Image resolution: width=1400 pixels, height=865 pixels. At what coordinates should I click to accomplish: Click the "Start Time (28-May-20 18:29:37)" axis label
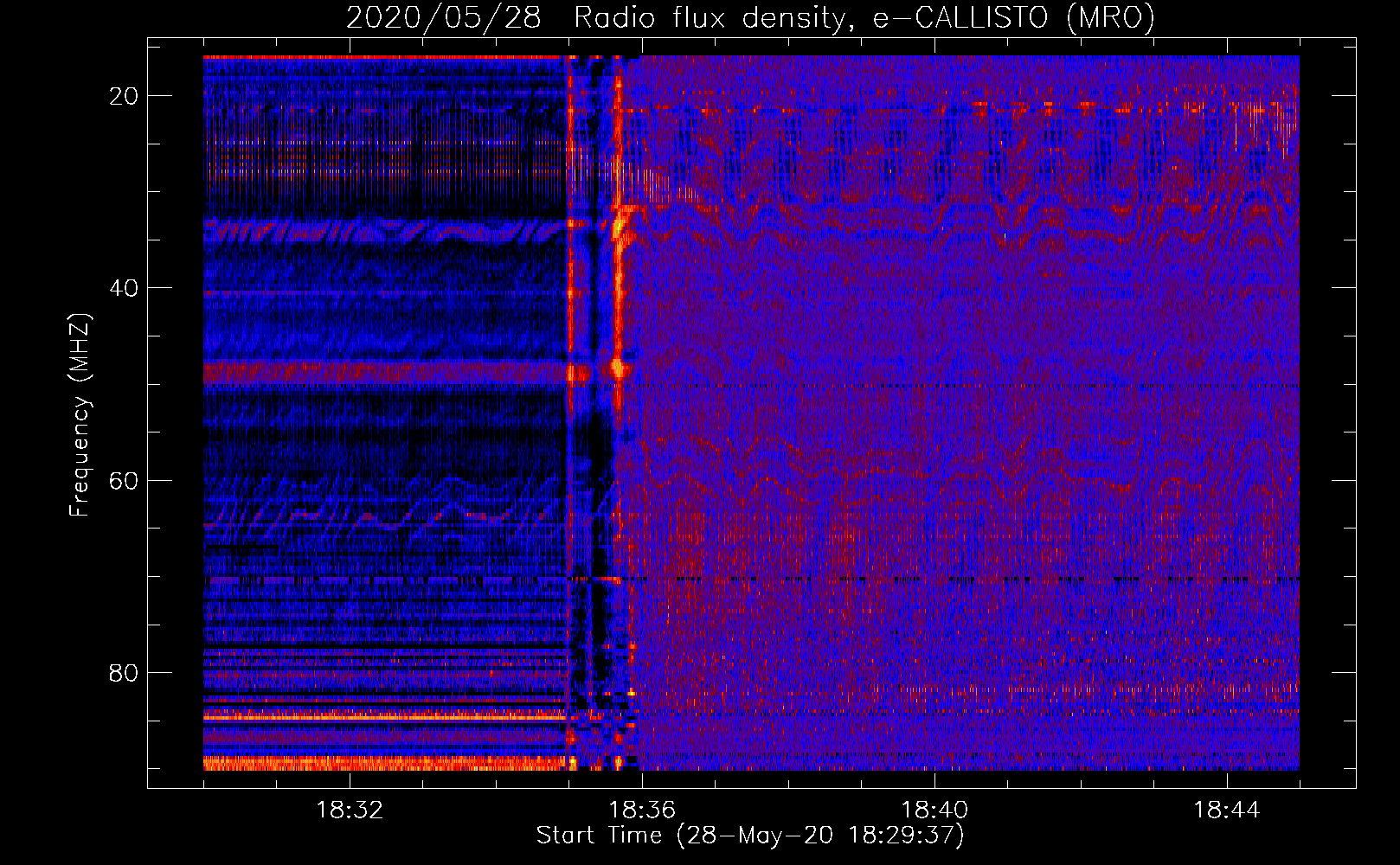[750, 836]
